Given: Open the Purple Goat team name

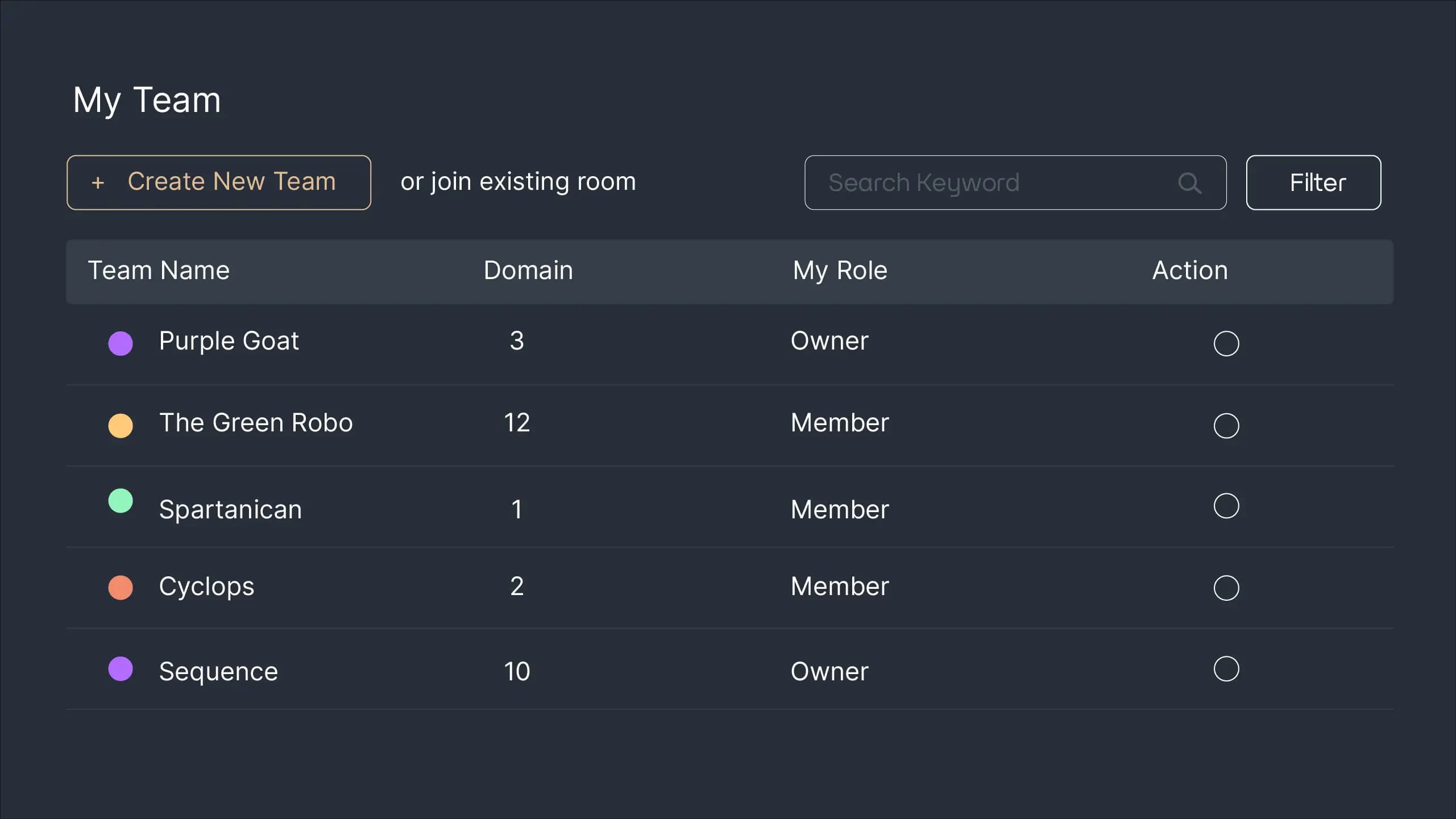Looking at the screenshot, I should click(x=229, y=341).
